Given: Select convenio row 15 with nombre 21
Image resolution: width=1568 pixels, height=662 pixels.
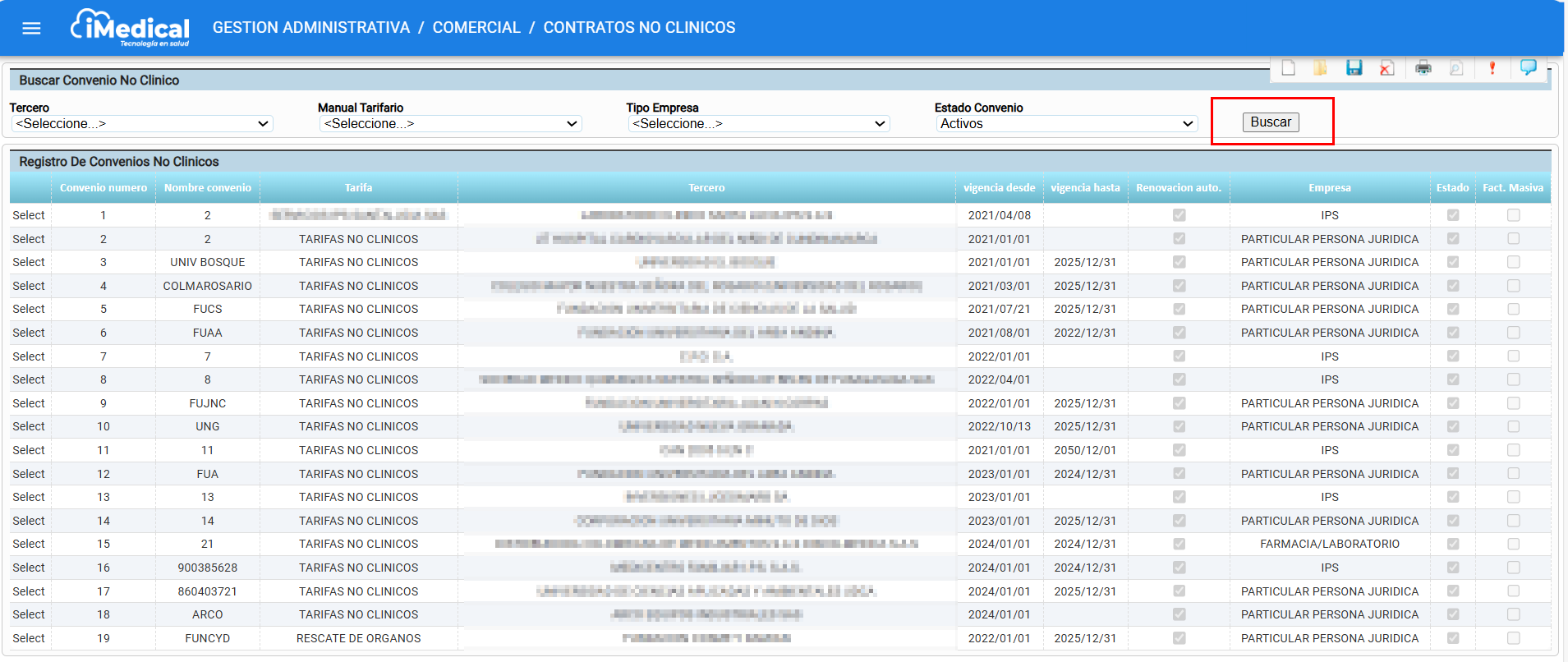Looking at the screenshot, I should pyautogui.click(x=29, y=544).
